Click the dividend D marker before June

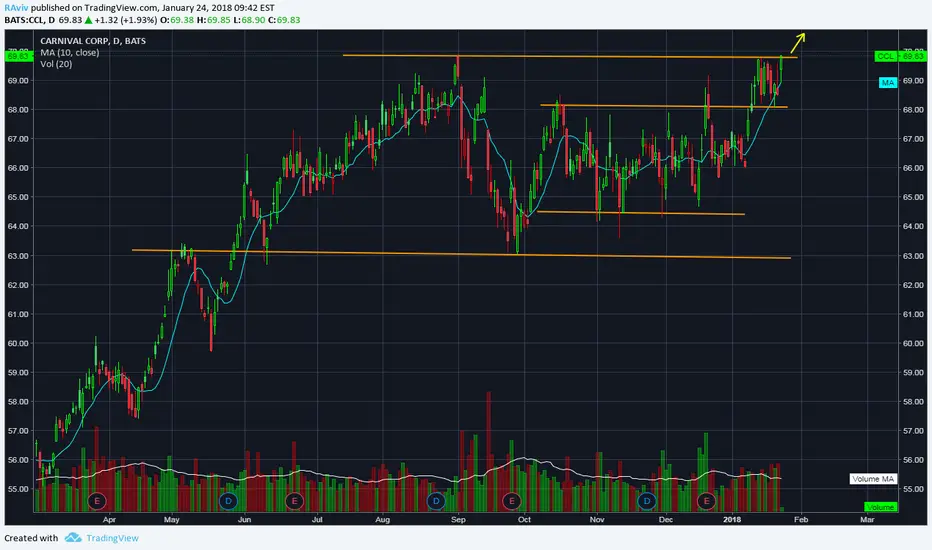[x=228, y=501]
